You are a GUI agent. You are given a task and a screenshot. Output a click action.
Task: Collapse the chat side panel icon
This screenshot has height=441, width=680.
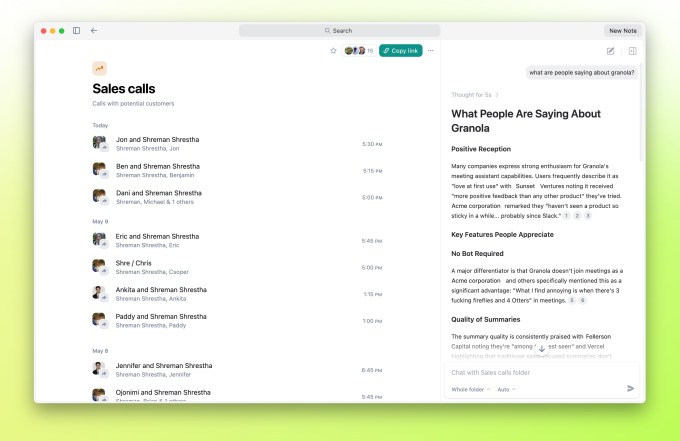[632, 51]
